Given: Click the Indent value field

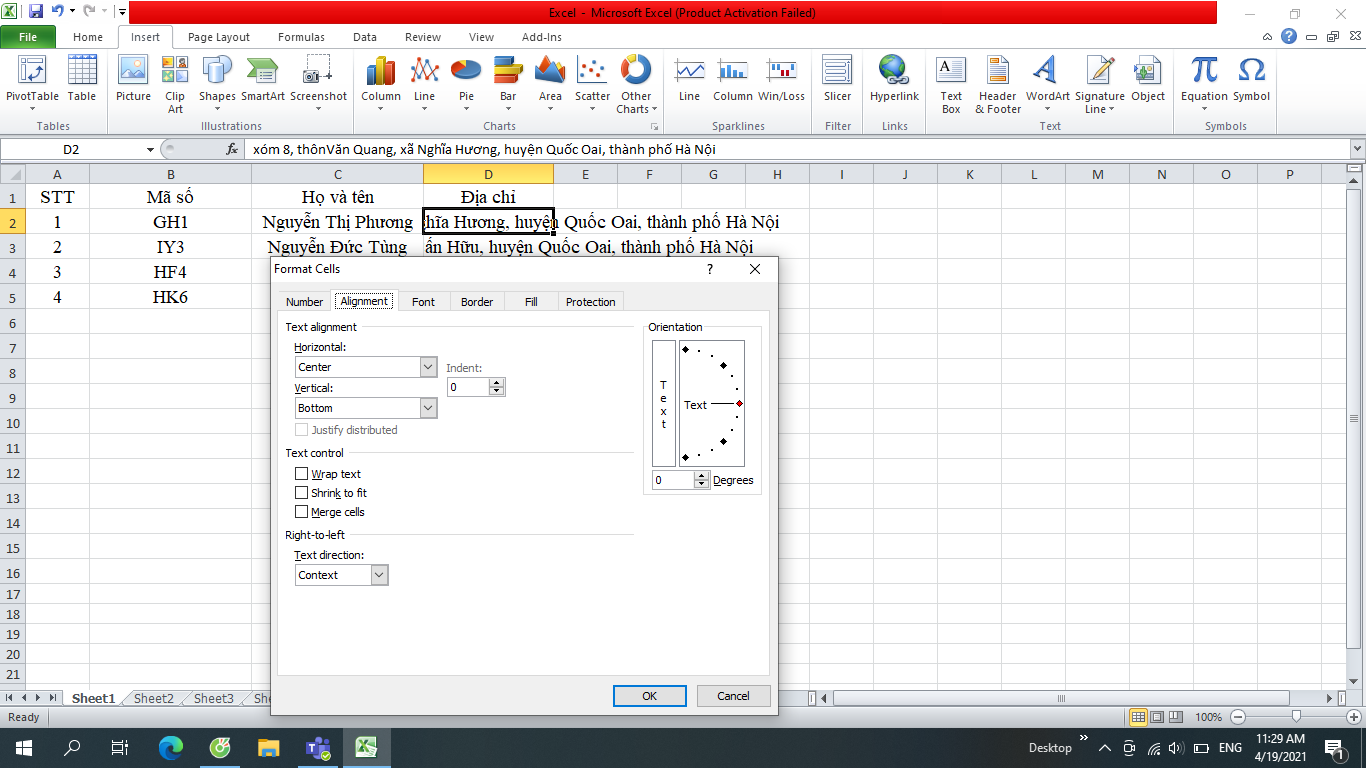Looking at the screenshot, I should (x=468, y=387).
